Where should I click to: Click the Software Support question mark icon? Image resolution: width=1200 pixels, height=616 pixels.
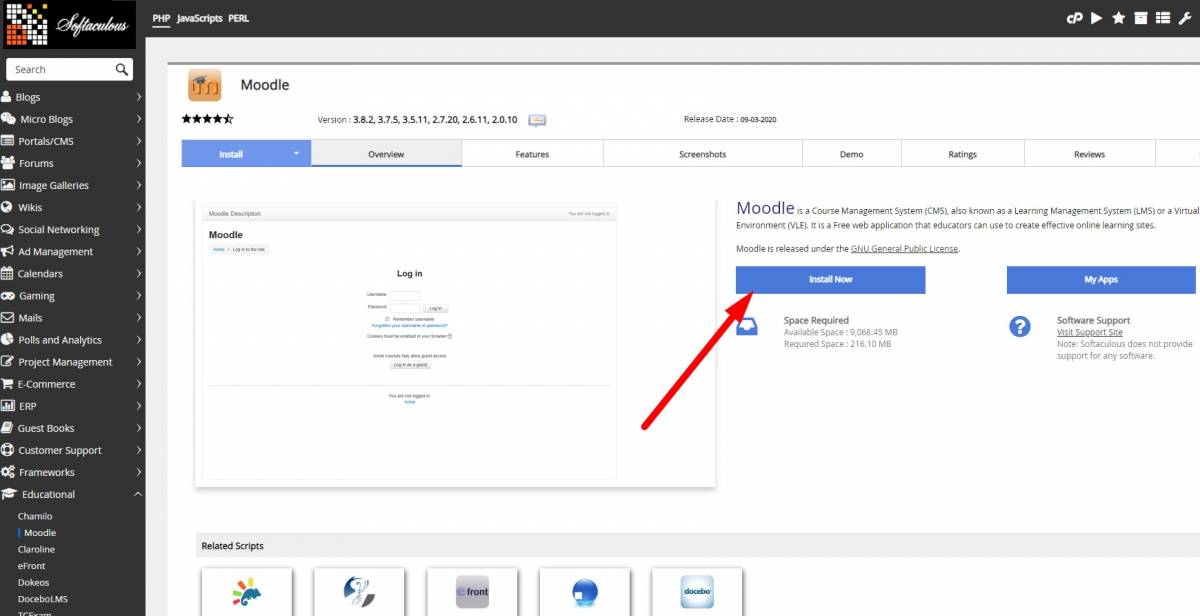tap(1019, 326)
